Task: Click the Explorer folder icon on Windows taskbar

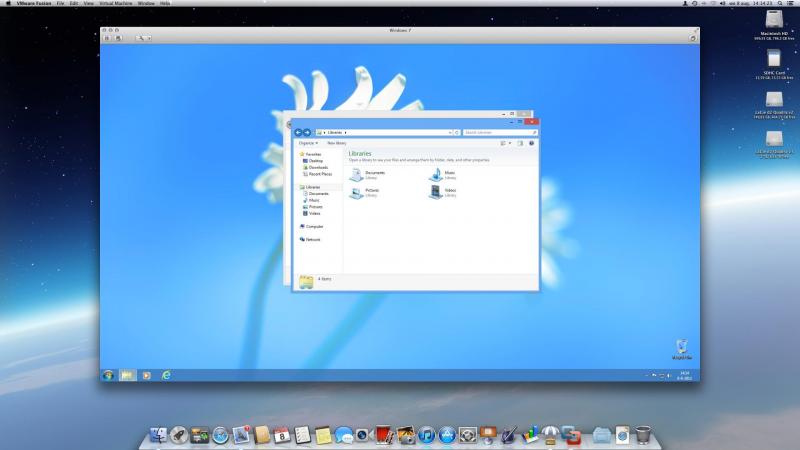Action: (127, 375)
